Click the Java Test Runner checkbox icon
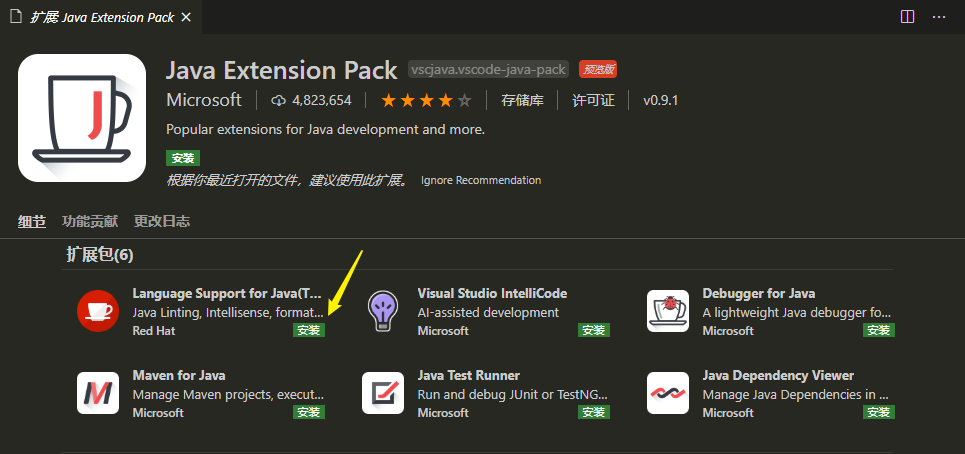 pos(383,393)
